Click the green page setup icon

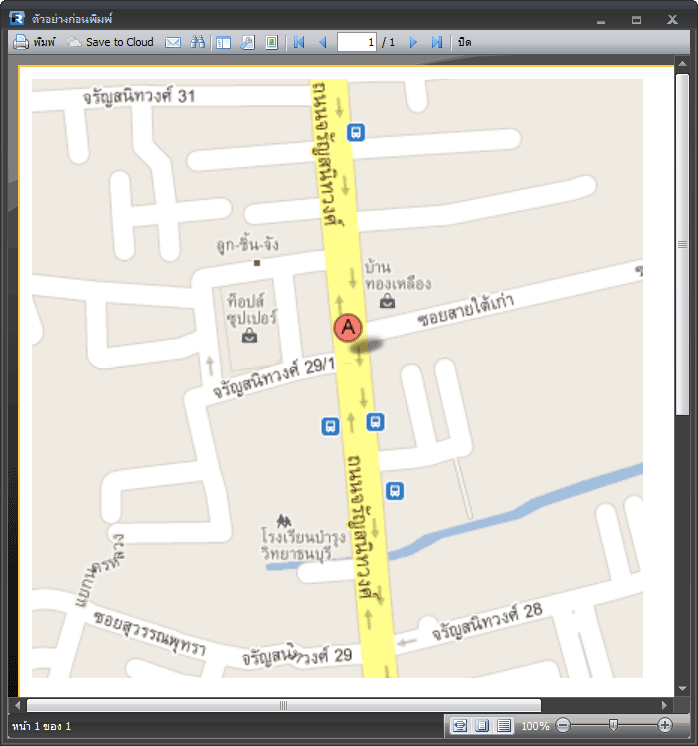coord(271,42)
